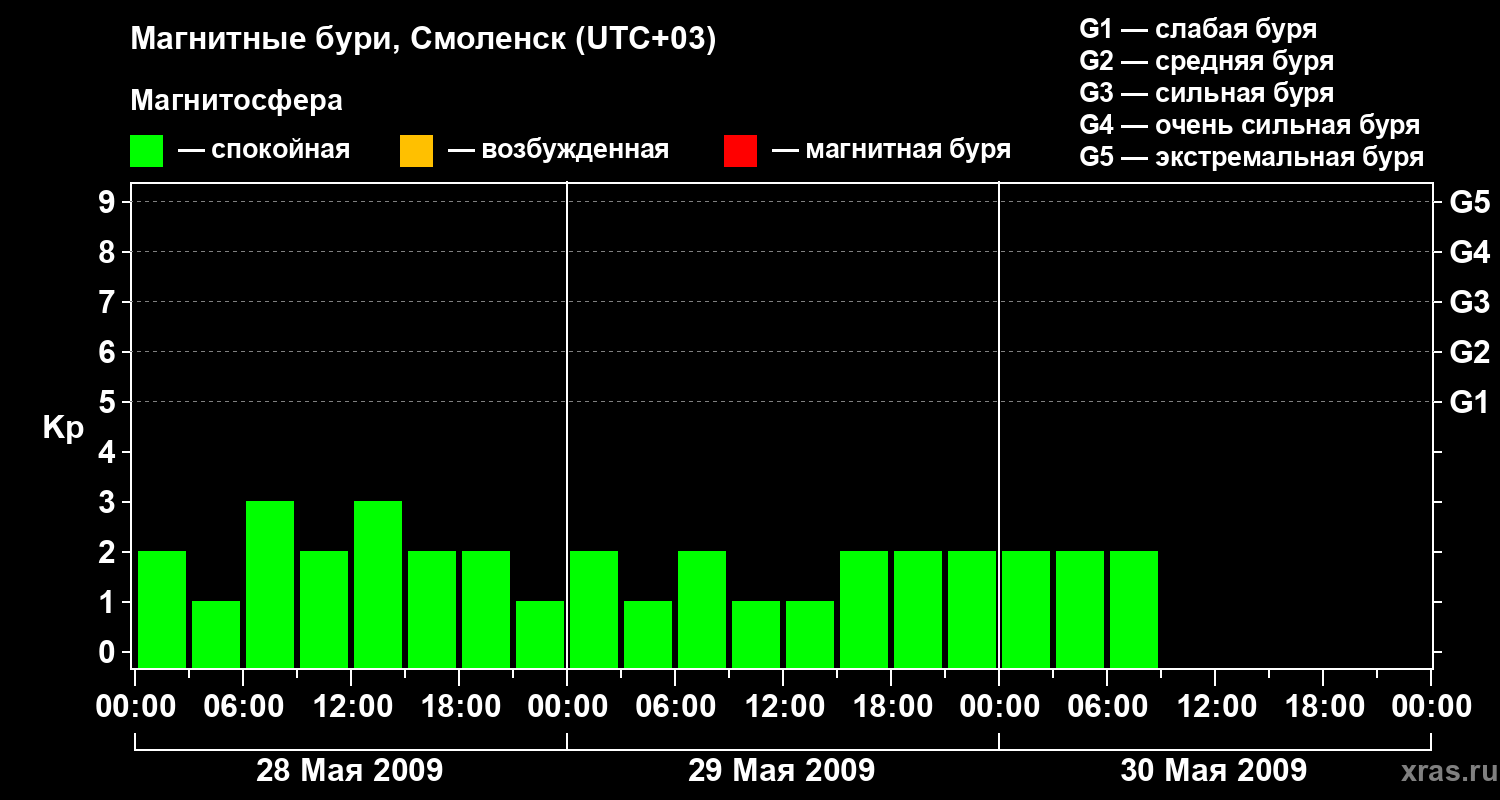
Task: Click the '18:00' time label for 30 Мая
Action: [x=1323, y=707]
